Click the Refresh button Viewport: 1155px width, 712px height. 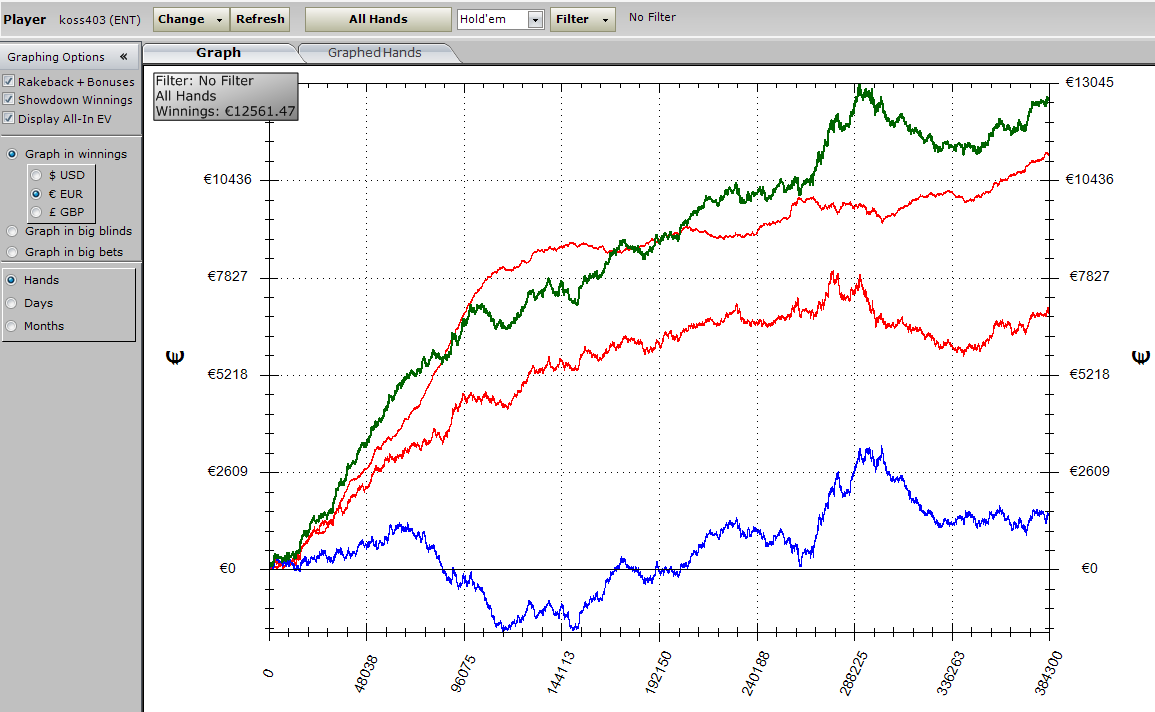point(260,19)
